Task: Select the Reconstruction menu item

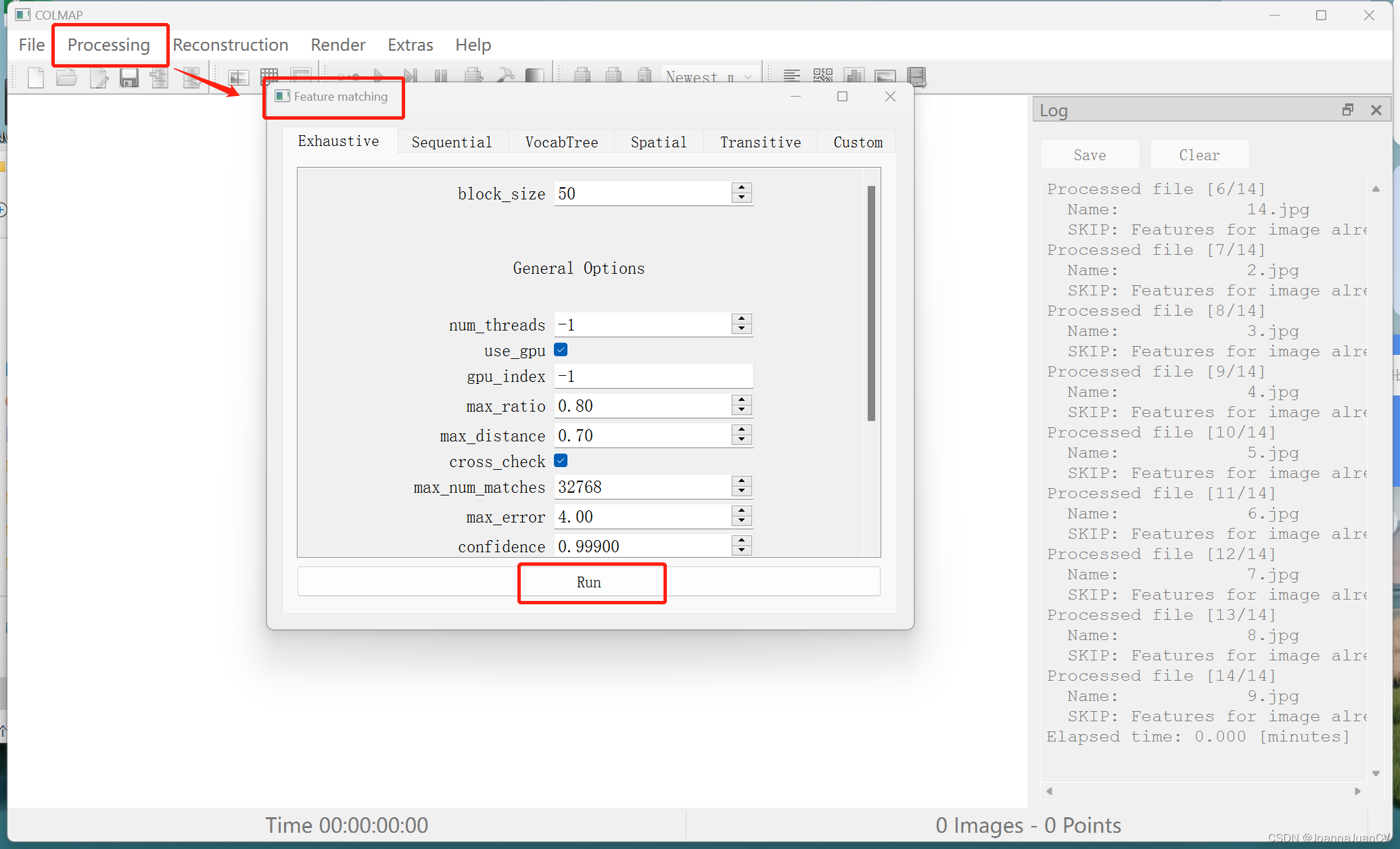Action: click(230, 45)
